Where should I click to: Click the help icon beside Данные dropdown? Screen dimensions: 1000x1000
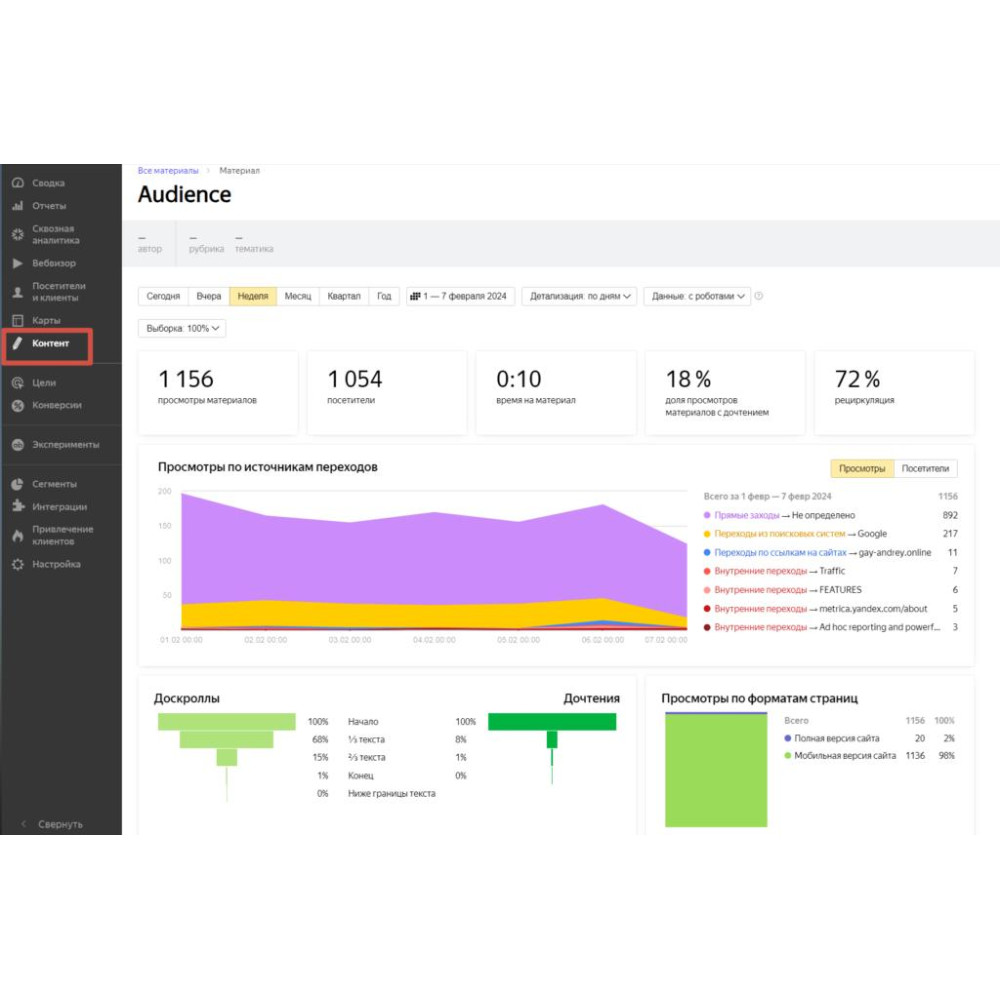click(x=759, y=297)
